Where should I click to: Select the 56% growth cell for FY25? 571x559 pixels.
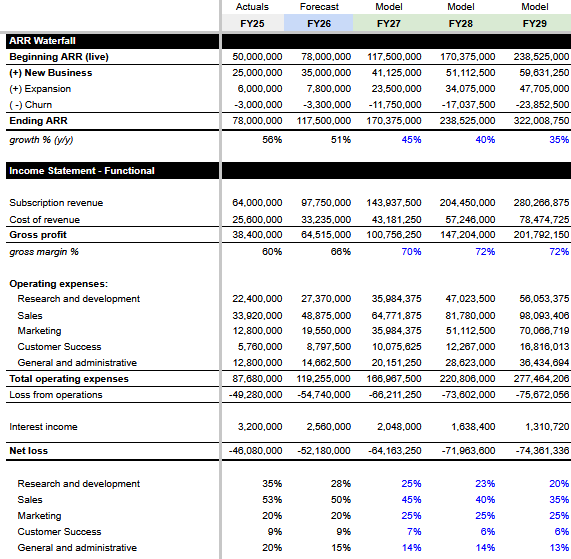pos(272,140)
